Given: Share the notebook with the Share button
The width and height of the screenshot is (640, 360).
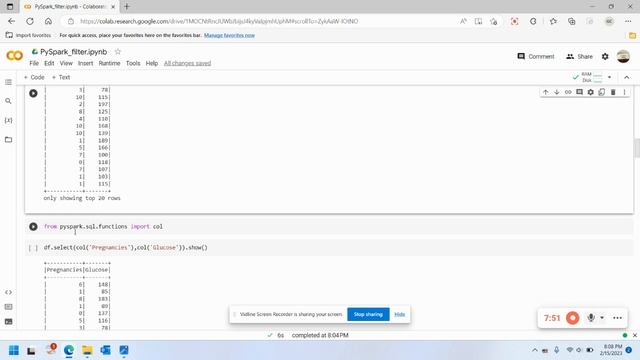Looking at the screenshot, I should coord(579,56).
